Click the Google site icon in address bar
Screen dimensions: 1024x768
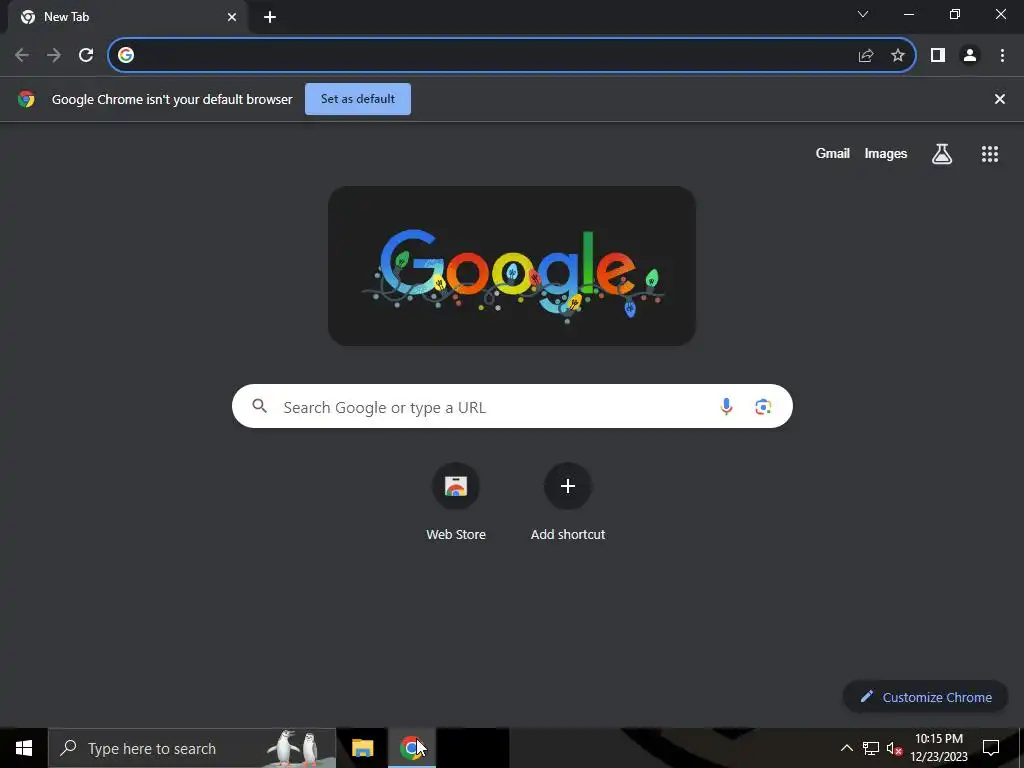click(126, 55)
